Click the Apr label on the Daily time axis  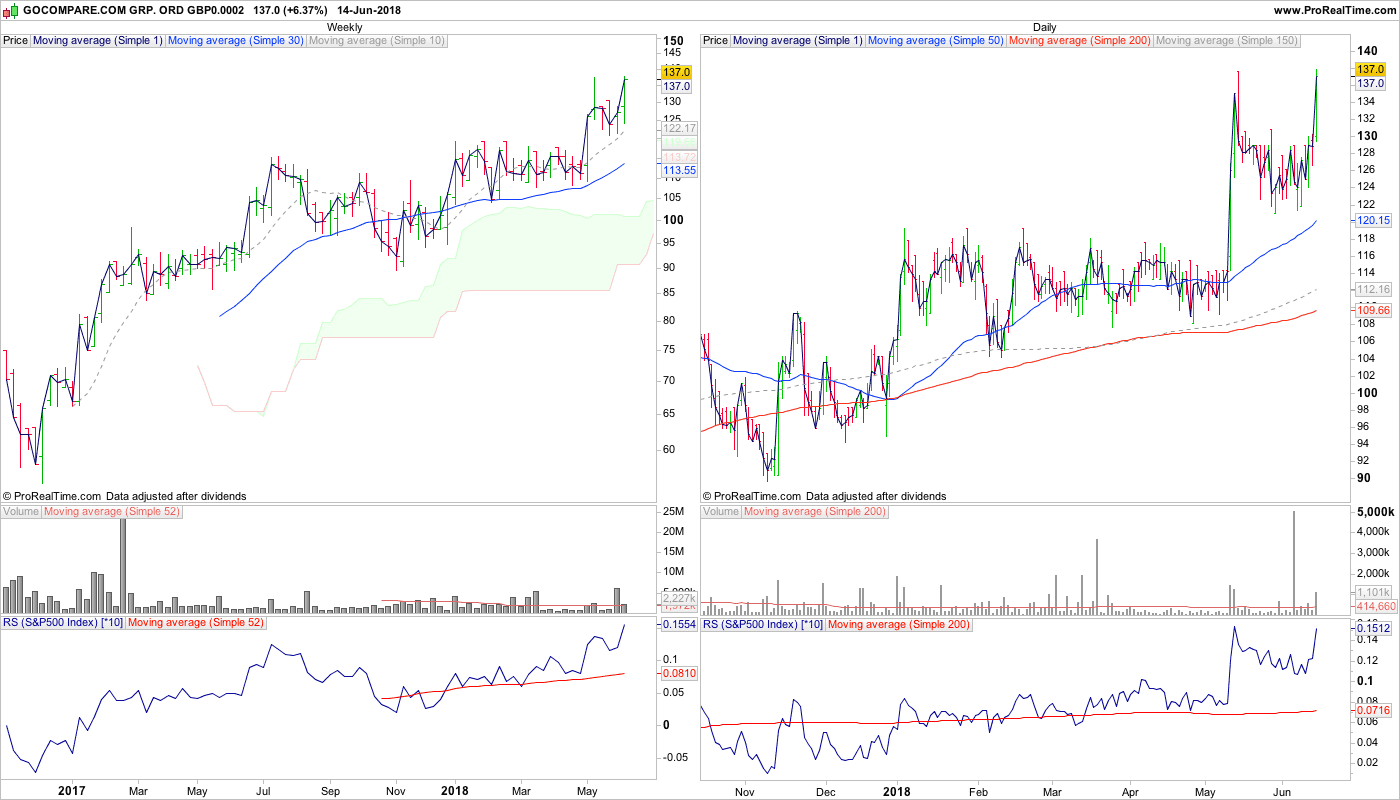point(1130,790)
